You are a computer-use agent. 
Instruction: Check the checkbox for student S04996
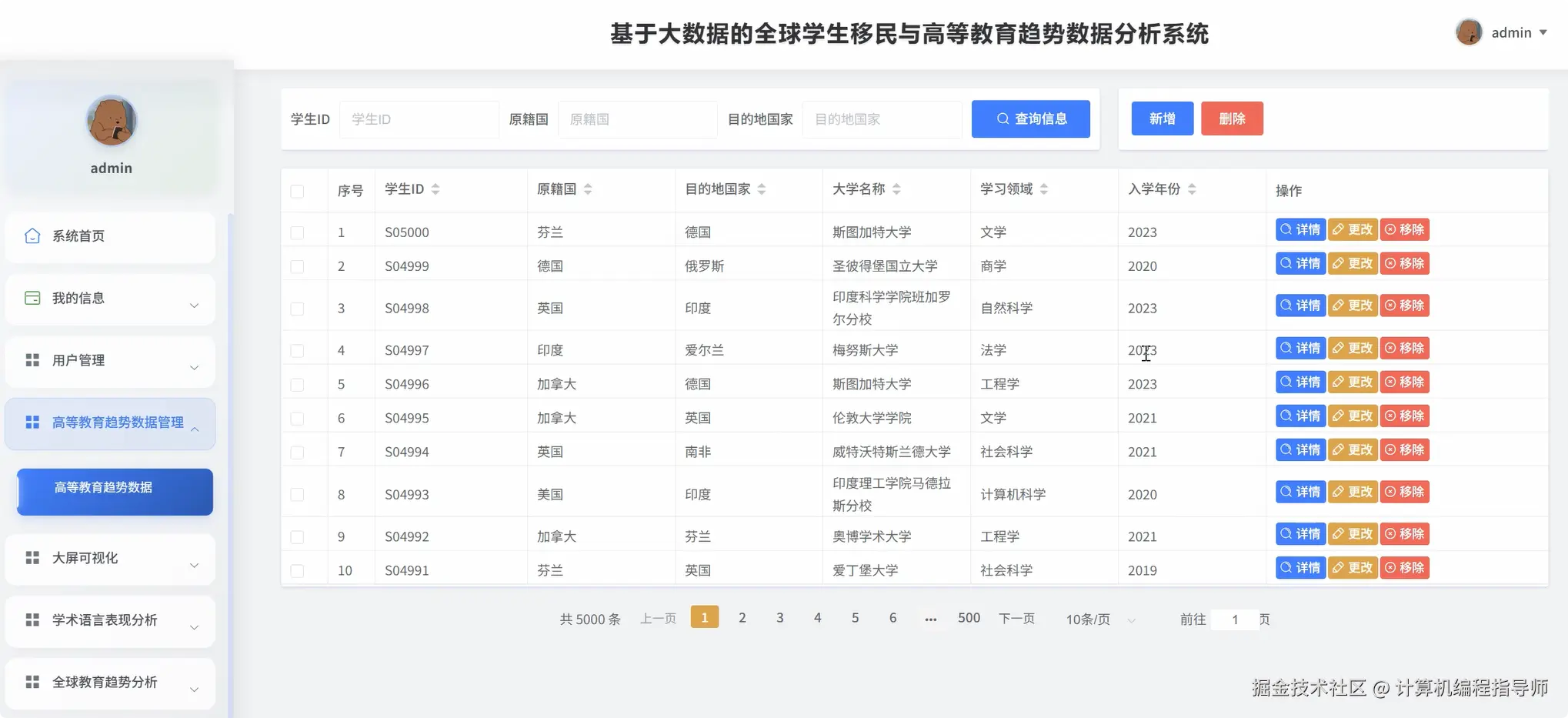[298, 383]
